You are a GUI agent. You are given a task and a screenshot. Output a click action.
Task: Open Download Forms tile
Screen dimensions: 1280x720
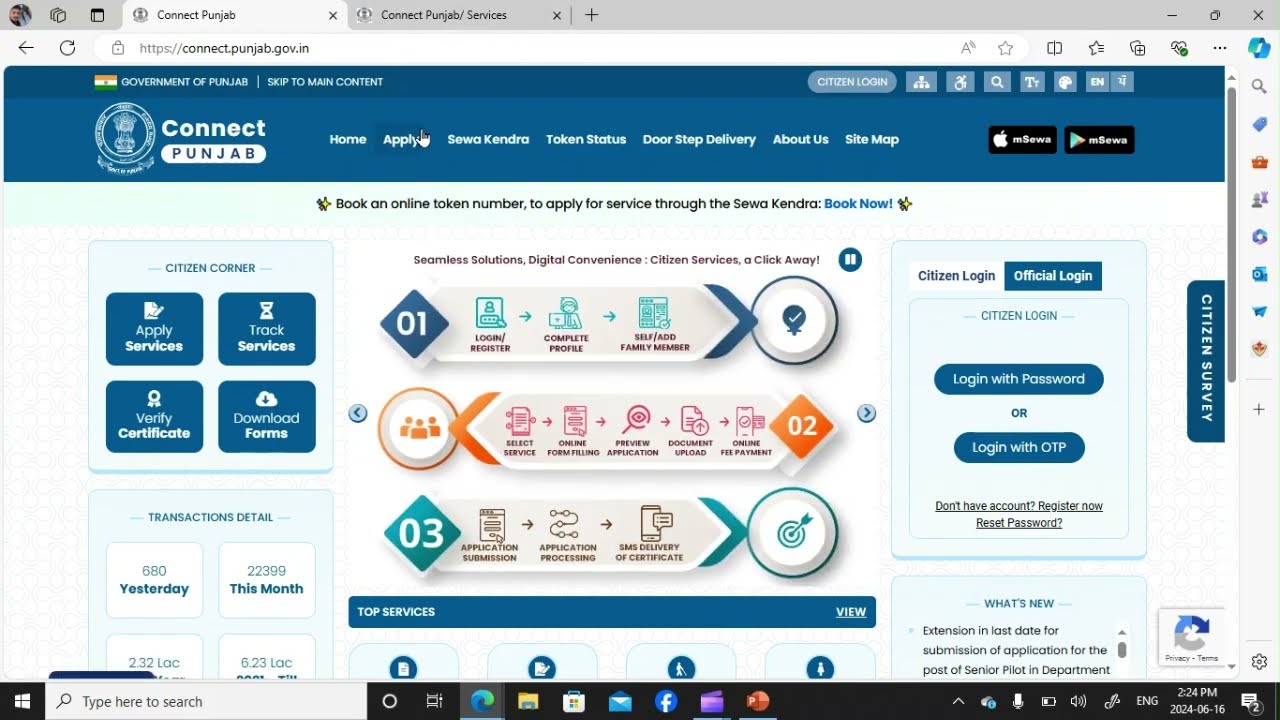coord(266,417)
